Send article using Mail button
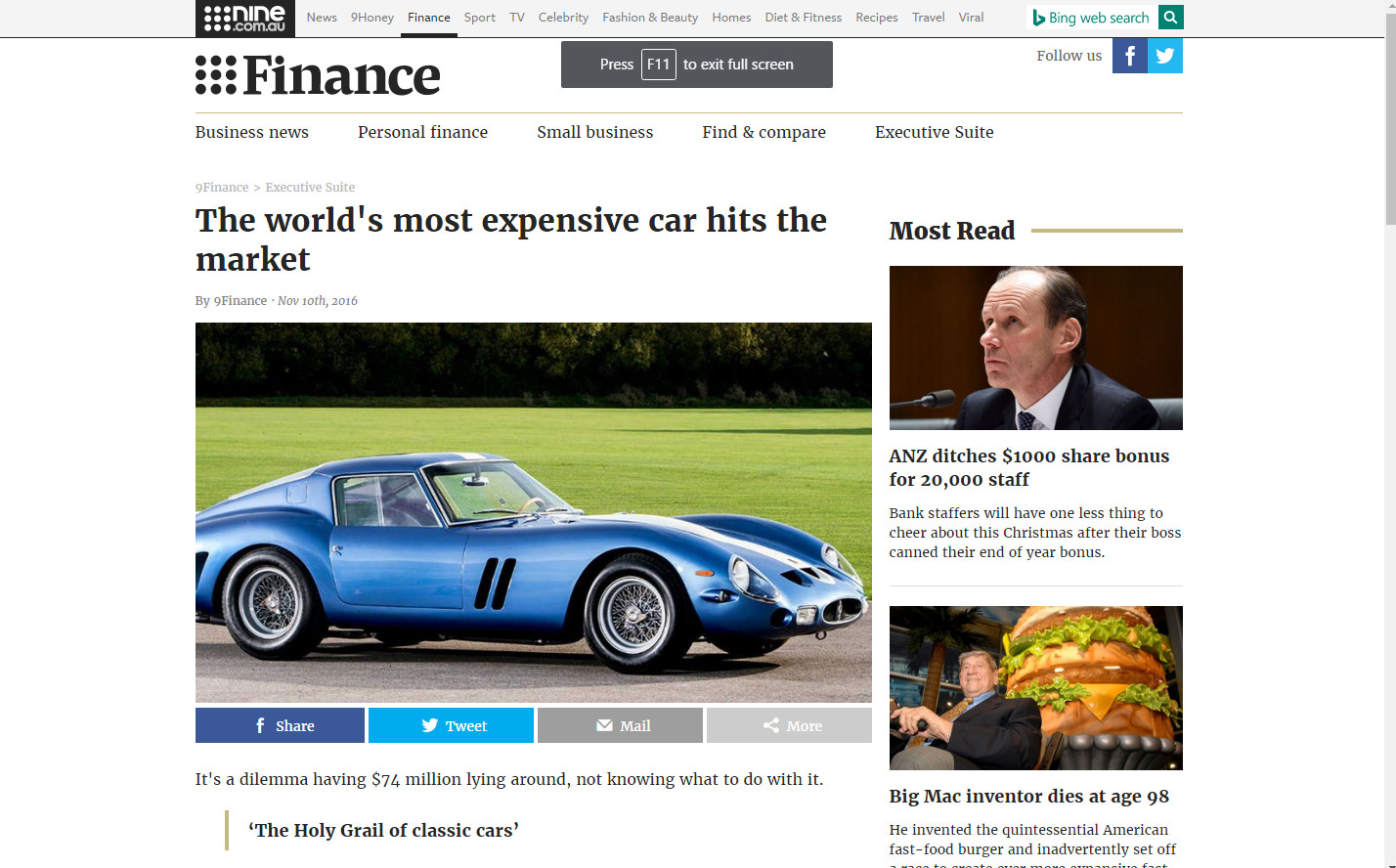Image resolution: width=1396 pixels, height=868 pixels. click(x=620, y=725)
